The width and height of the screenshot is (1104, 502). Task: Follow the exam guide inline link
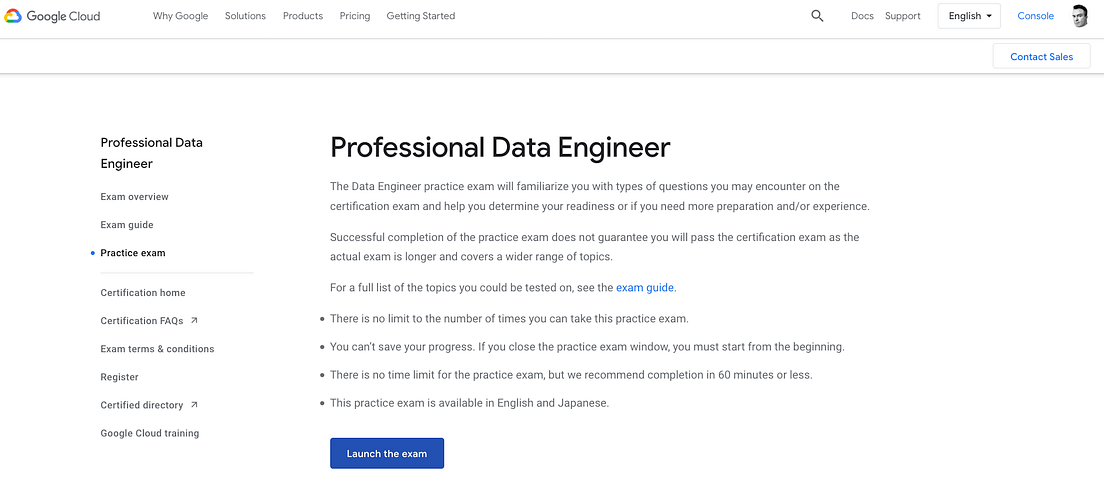click(x=645, y=288)
